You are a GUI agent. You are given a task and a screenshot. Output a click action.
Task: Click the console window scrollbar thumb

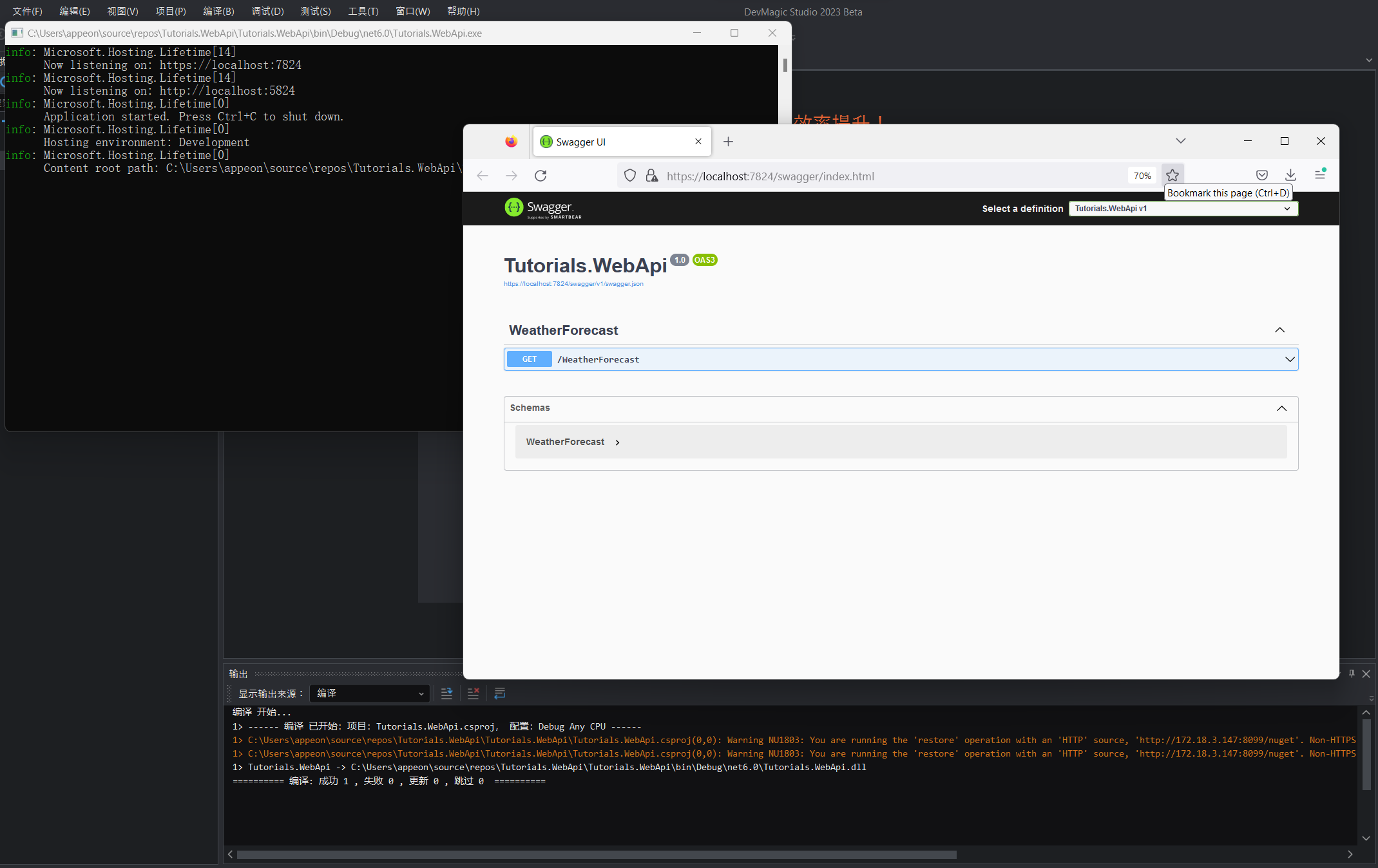pos(785,65)
